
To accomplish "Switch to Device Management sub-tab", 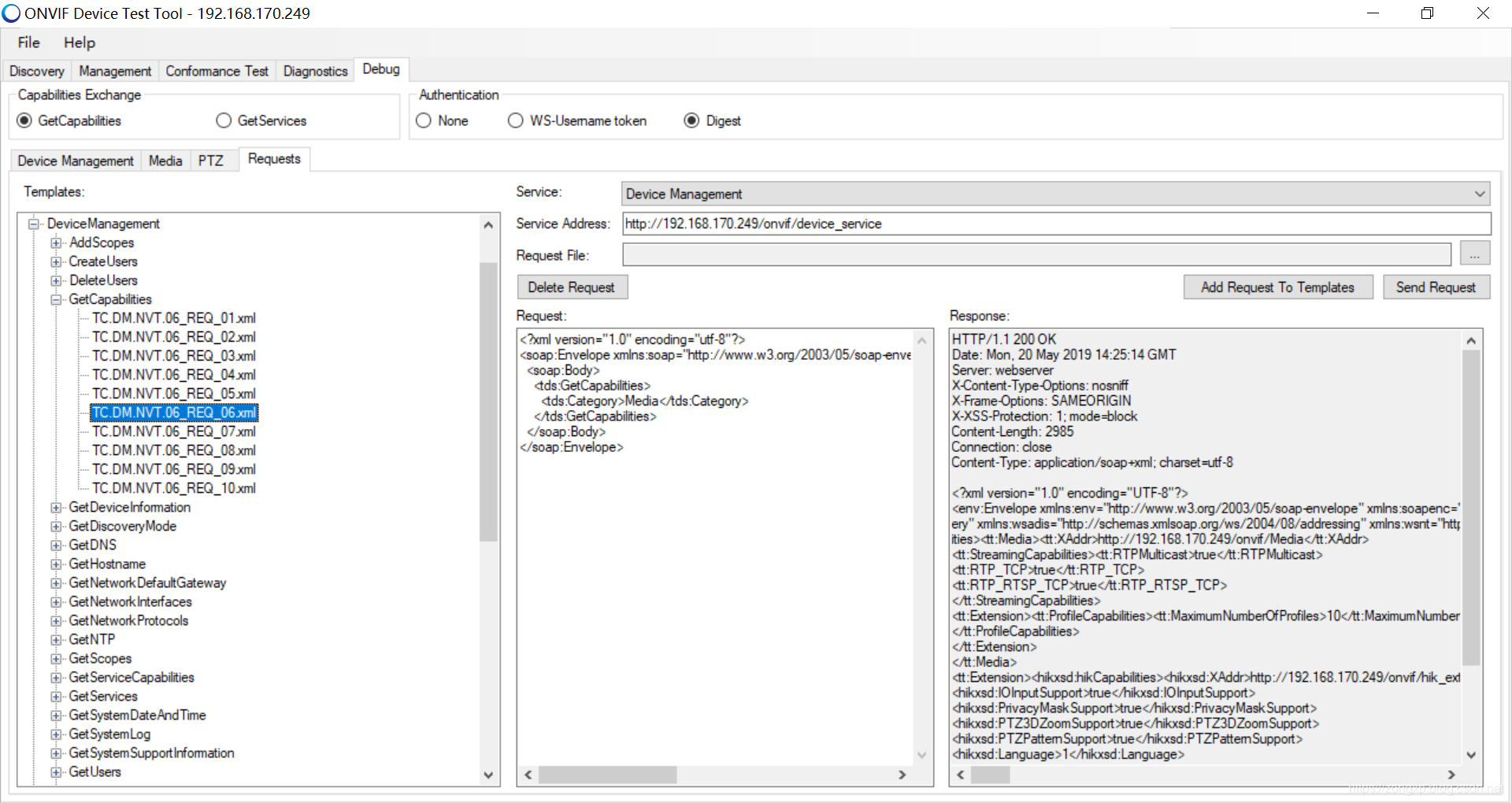I will coord(76,161).
